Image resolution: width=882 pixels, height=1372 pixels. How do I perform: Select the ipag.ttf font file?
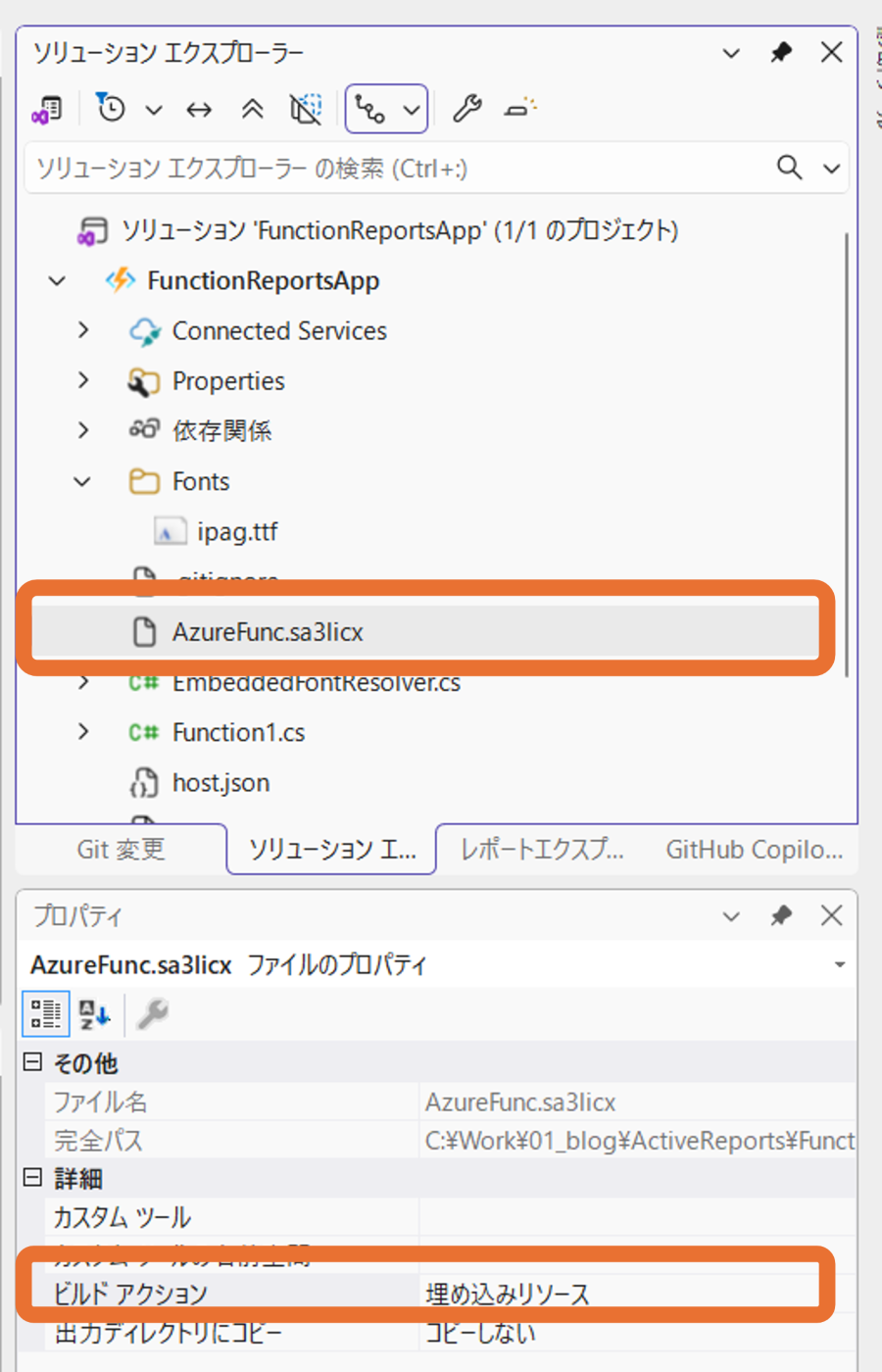click(237, 532)
